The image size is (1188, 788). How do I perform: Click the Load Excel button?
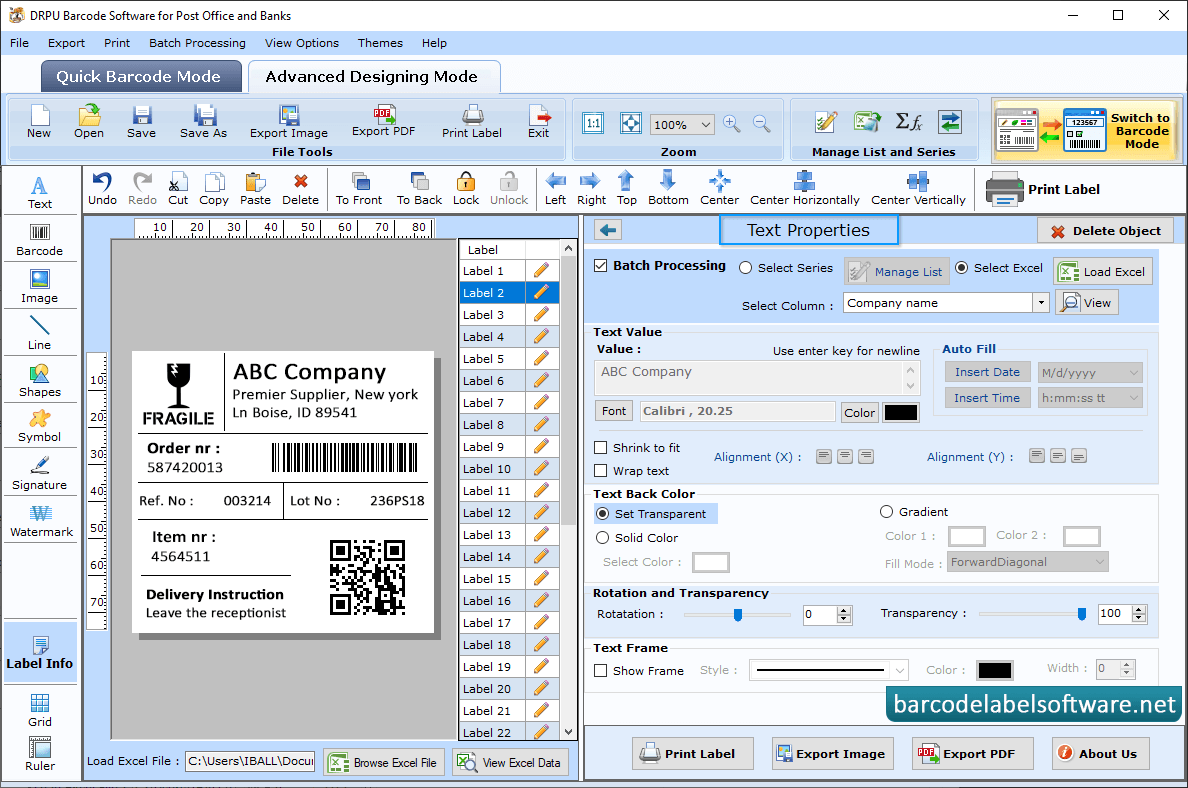coord(1103,271)
